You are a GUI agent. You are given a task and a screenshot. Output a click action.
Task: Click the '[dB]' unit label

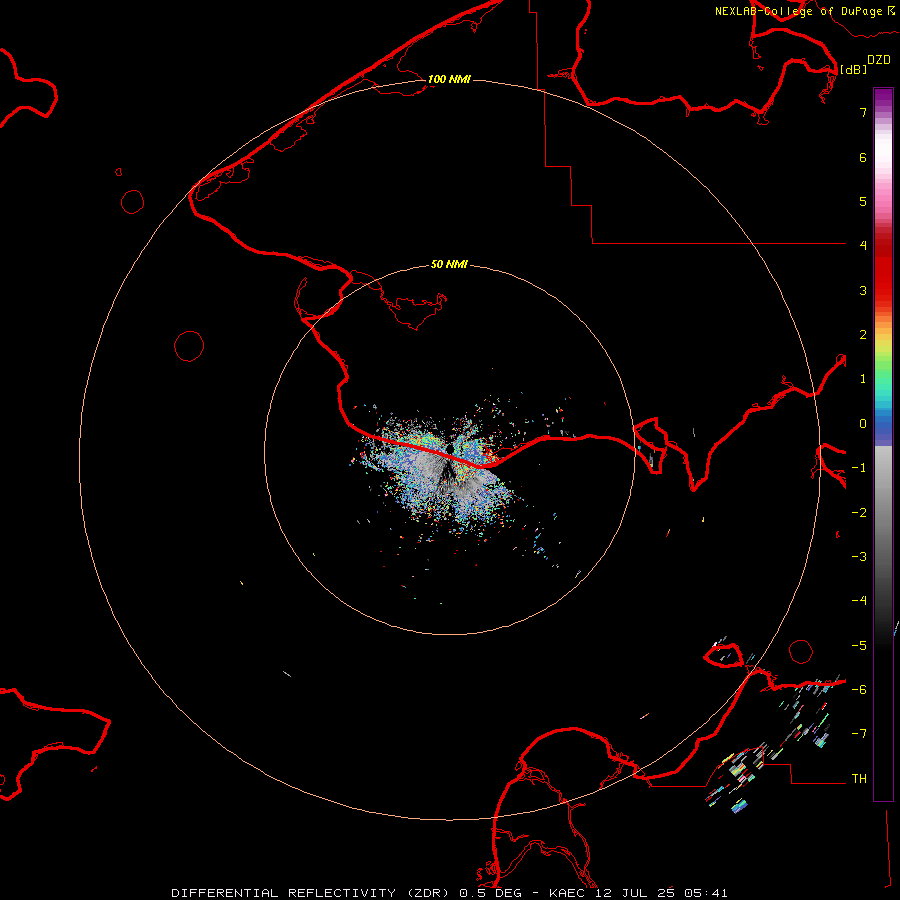coord(853,69)
